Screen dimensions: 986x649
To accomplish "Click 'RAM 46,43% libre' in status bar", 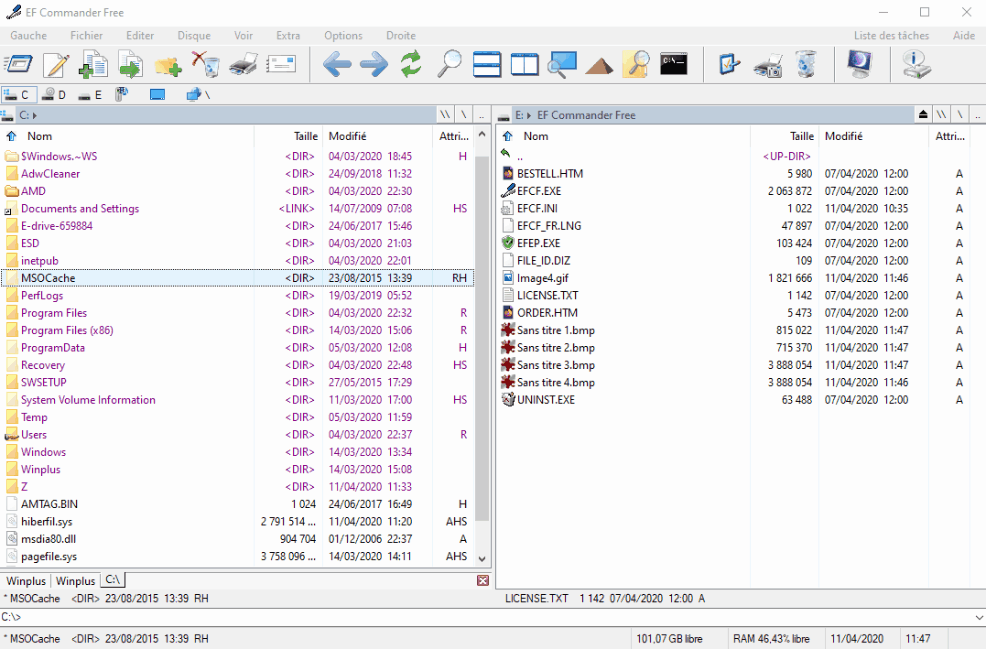I will pos(772,639).
